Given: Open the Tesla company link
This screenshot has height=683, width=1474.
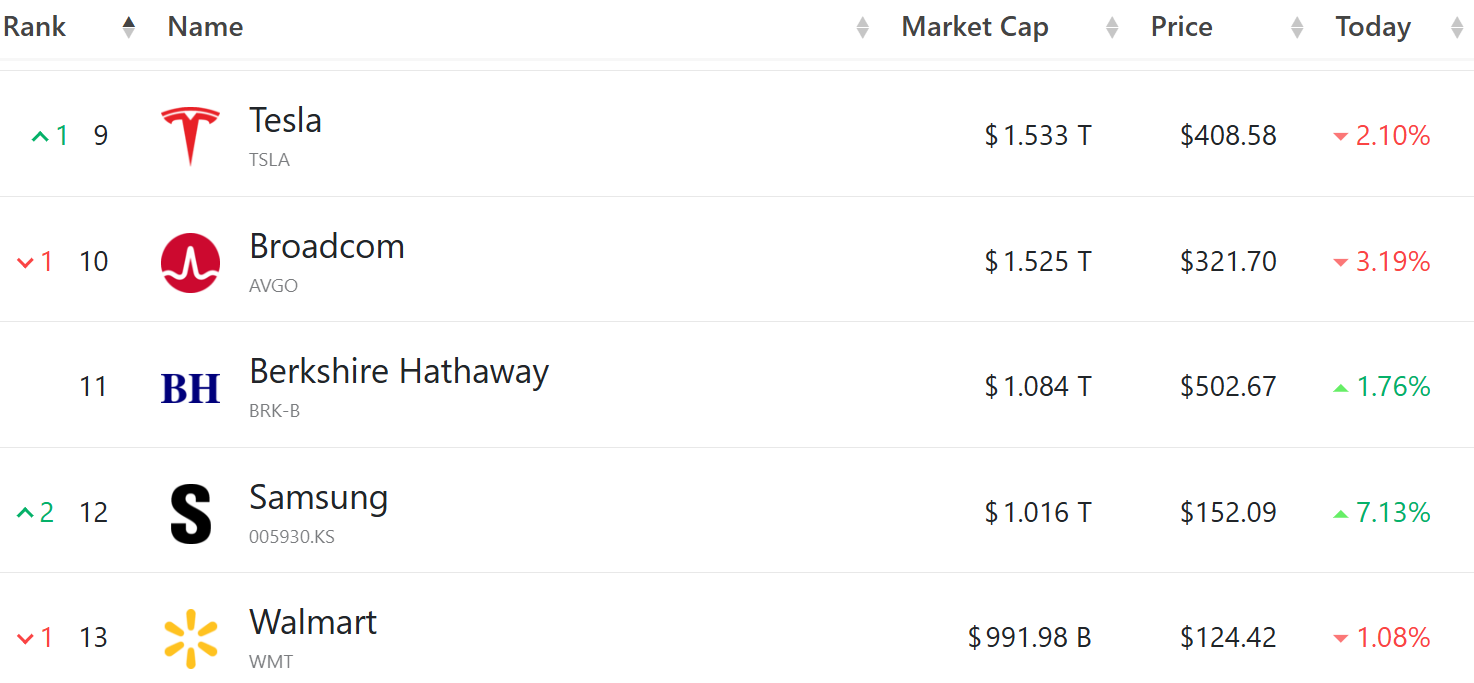Looking at the screenshot, I should [x=285, y=121].
